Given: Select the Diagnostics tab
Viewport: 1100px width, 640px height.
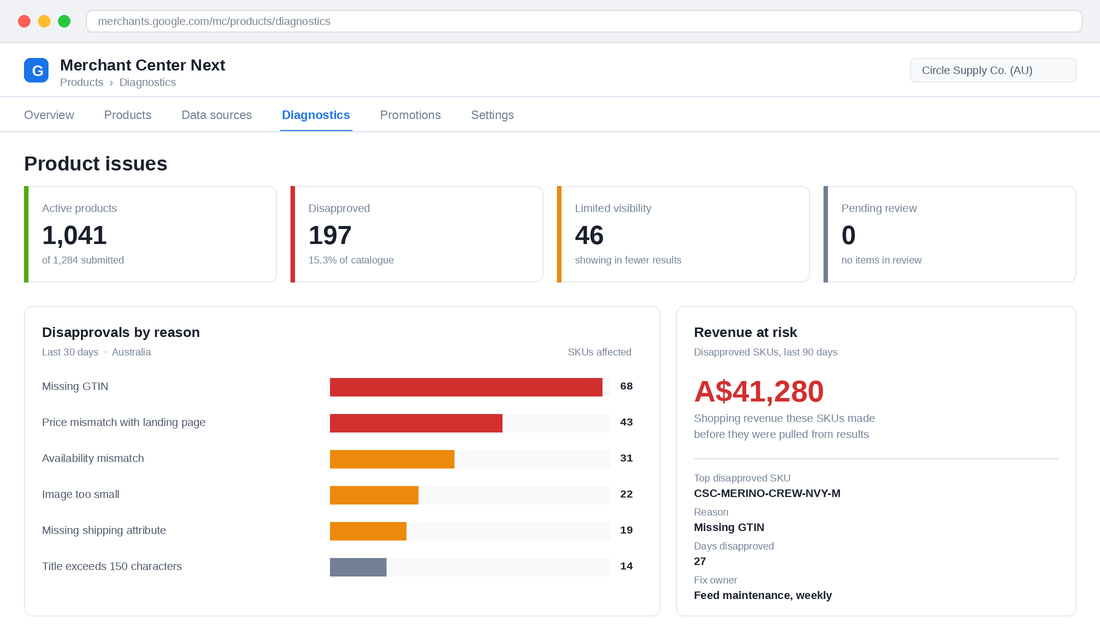Looking at the screenshot, I should tap(316, 115).
